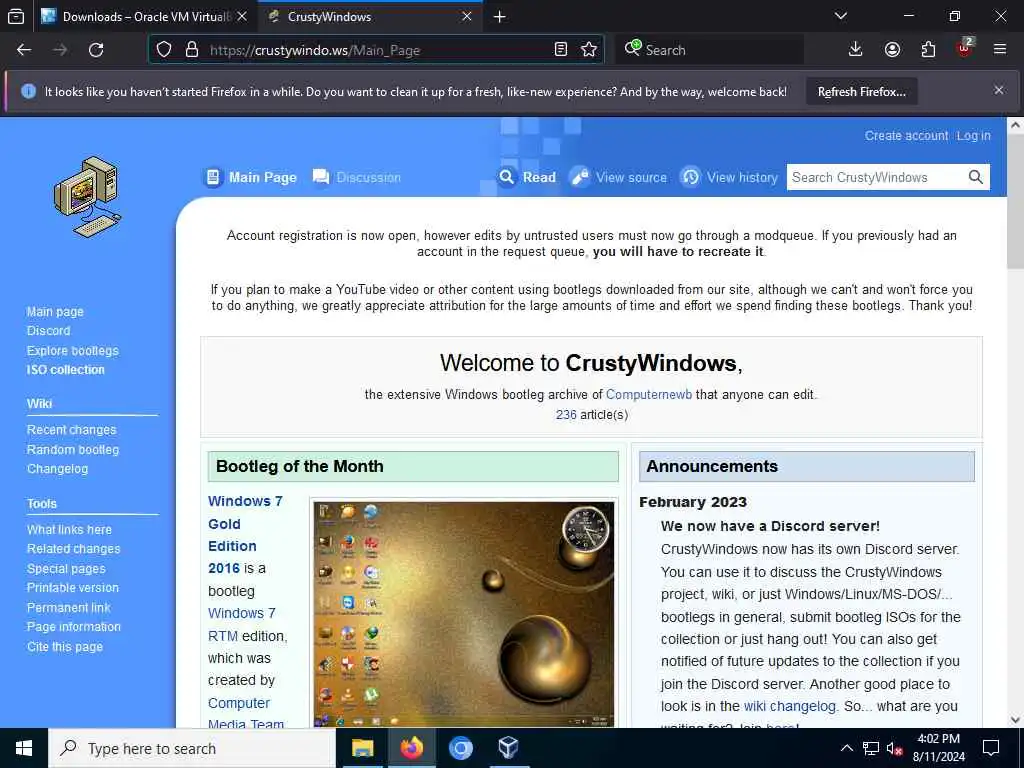1024x768 pixels.
Task: Bookmark this page with the star icon
Action: 589,50
